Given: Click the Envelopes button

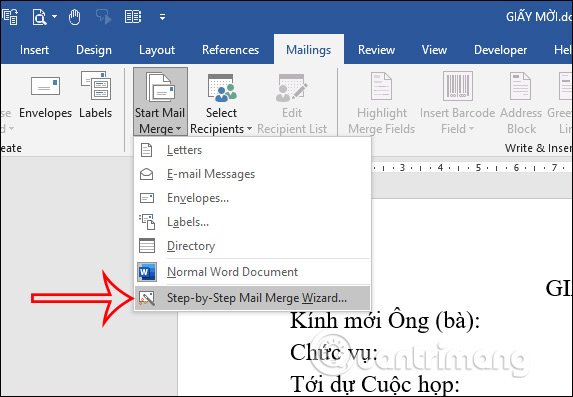Looking at the screenshot, I should pyautogui.click(x=45, y=96).
